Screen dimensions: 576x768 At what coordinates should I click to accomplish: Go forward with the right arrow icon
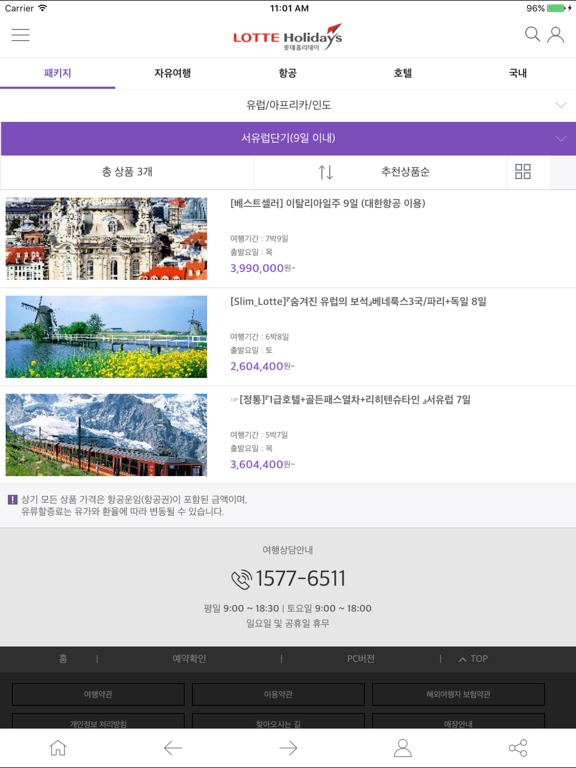click(x=288, y=748)
